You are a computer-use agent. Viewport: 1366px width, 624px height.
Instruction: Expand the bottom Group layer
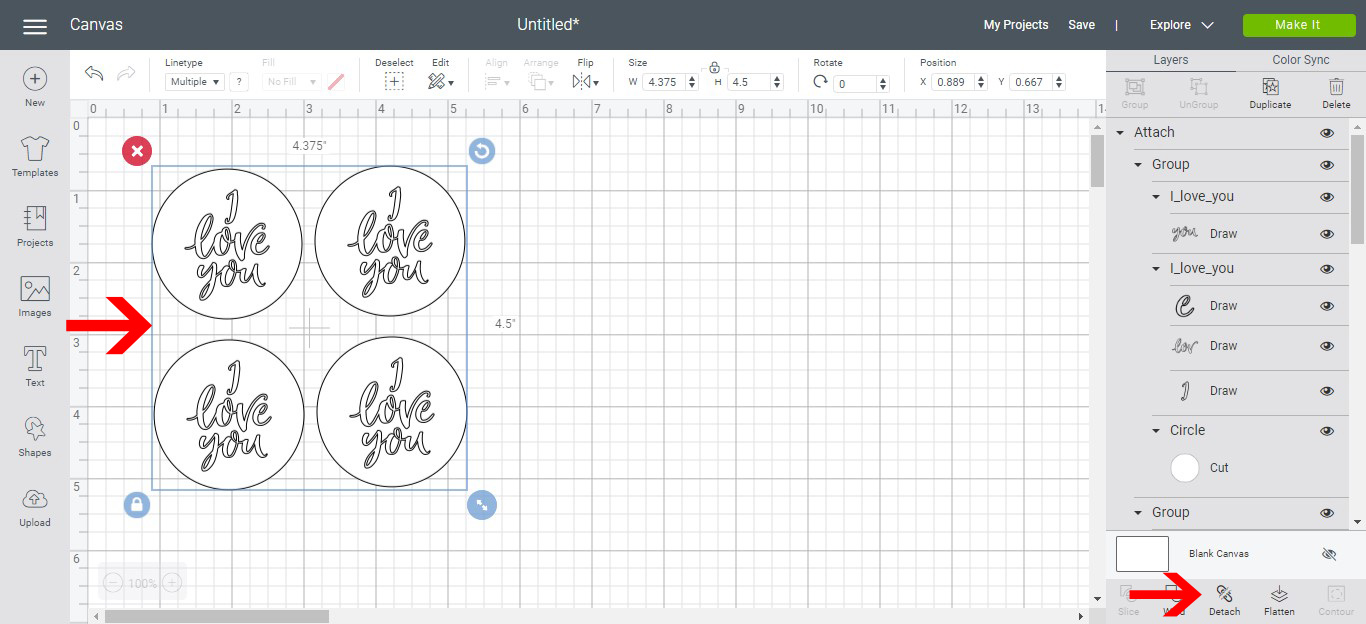(1138, 513)
